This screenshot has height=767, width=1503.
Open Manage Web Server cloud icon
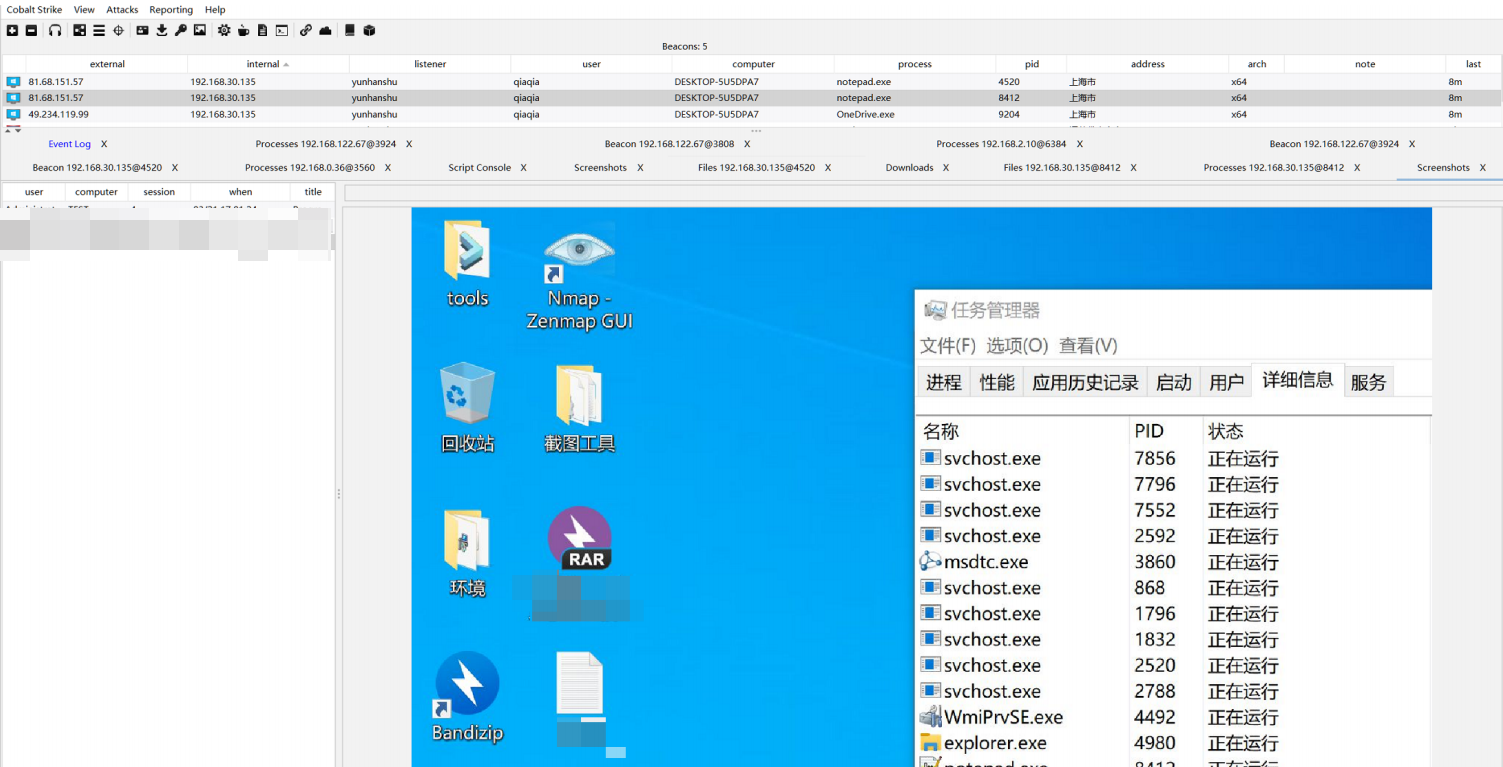click(x=325, y=31)
